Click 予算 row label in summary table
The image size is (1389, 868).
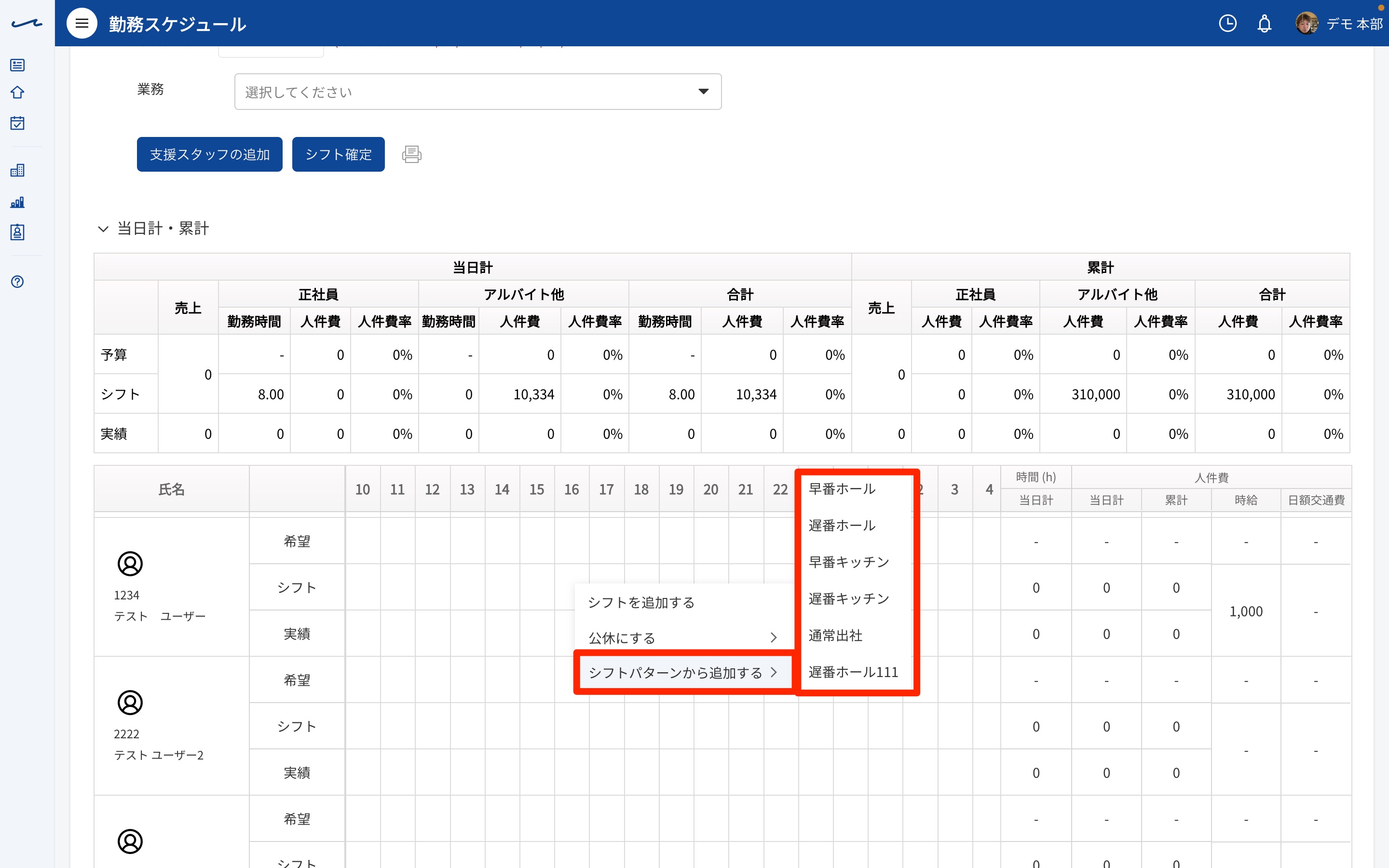tap(126, 355)
